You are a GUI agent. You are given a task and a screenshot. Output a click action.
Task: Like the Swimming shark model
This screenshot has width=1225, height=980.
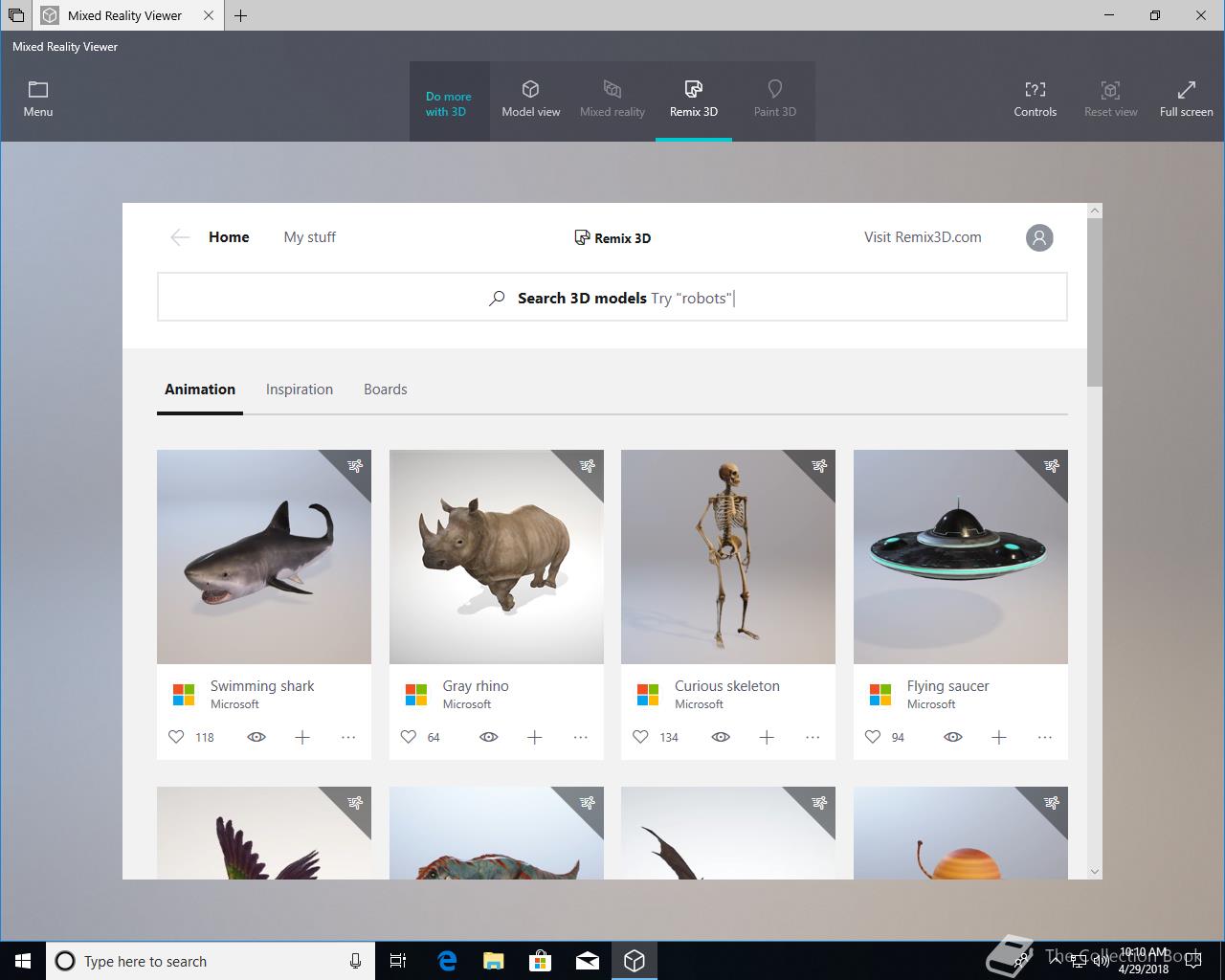tap(176, 737)
